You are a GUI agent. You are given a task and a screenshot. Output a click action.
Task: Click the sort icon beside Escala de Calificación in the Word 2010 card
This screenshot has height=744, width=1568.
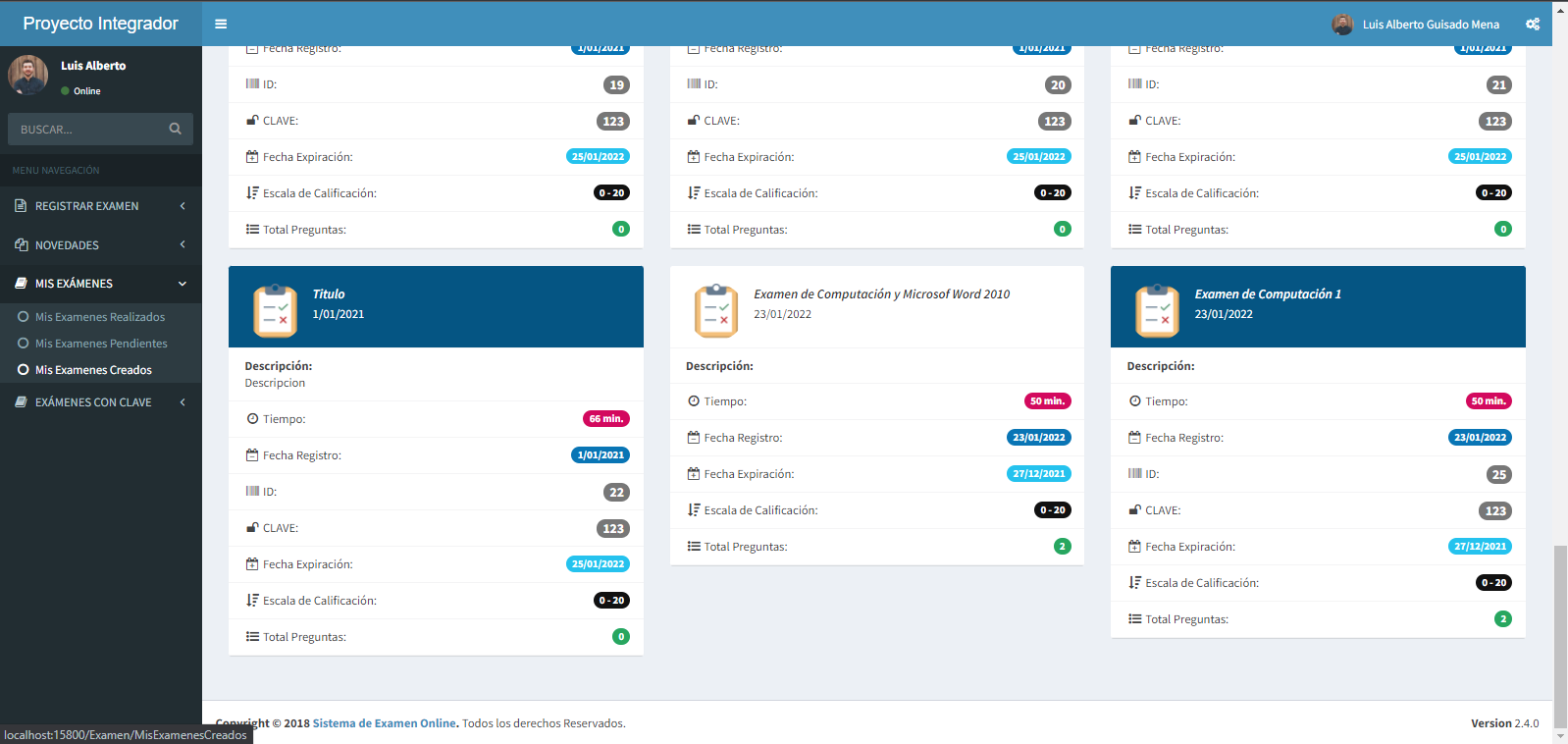tap(694, 510)
